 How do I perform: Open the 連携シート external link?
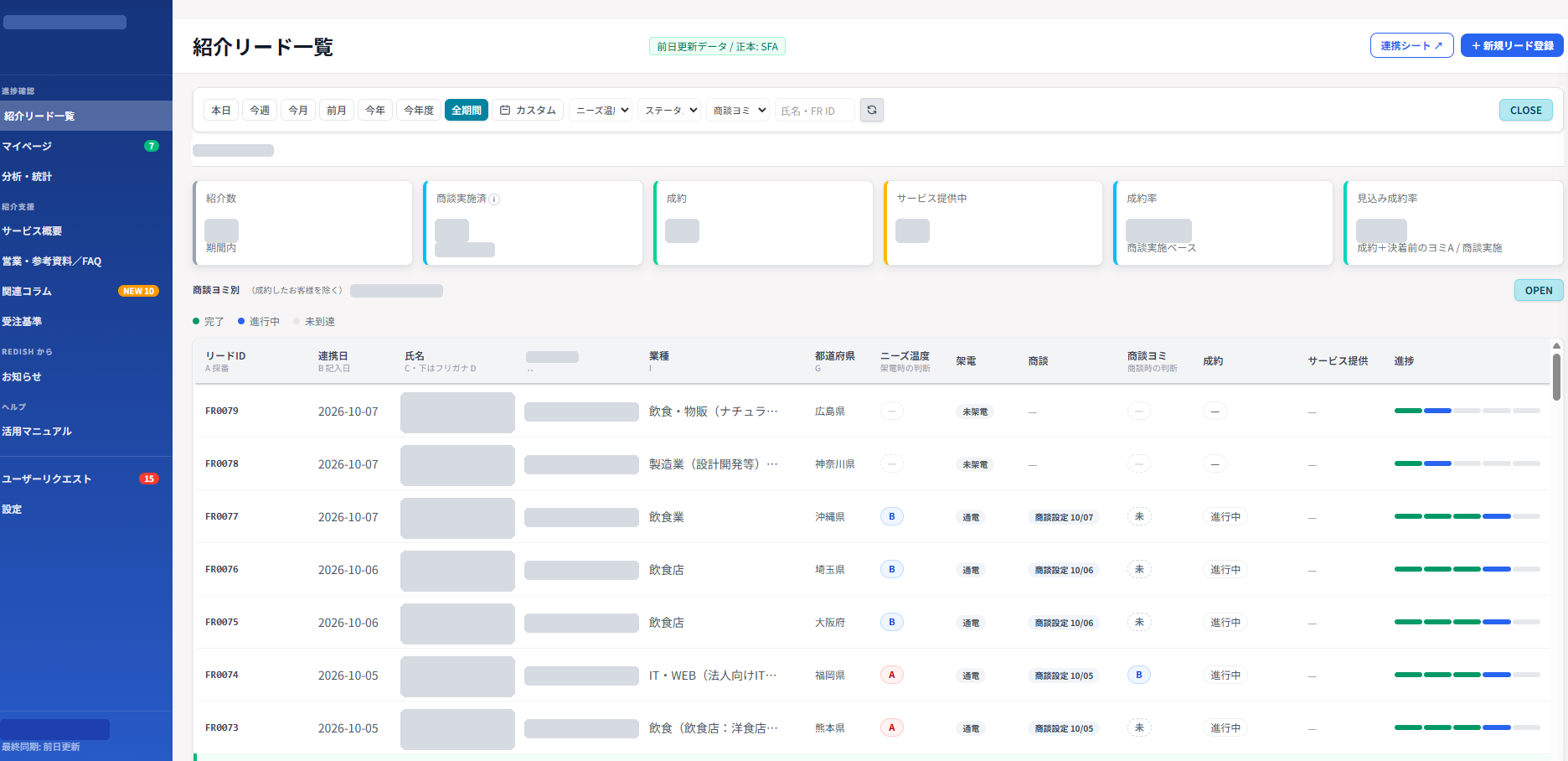pos(1411,45)
